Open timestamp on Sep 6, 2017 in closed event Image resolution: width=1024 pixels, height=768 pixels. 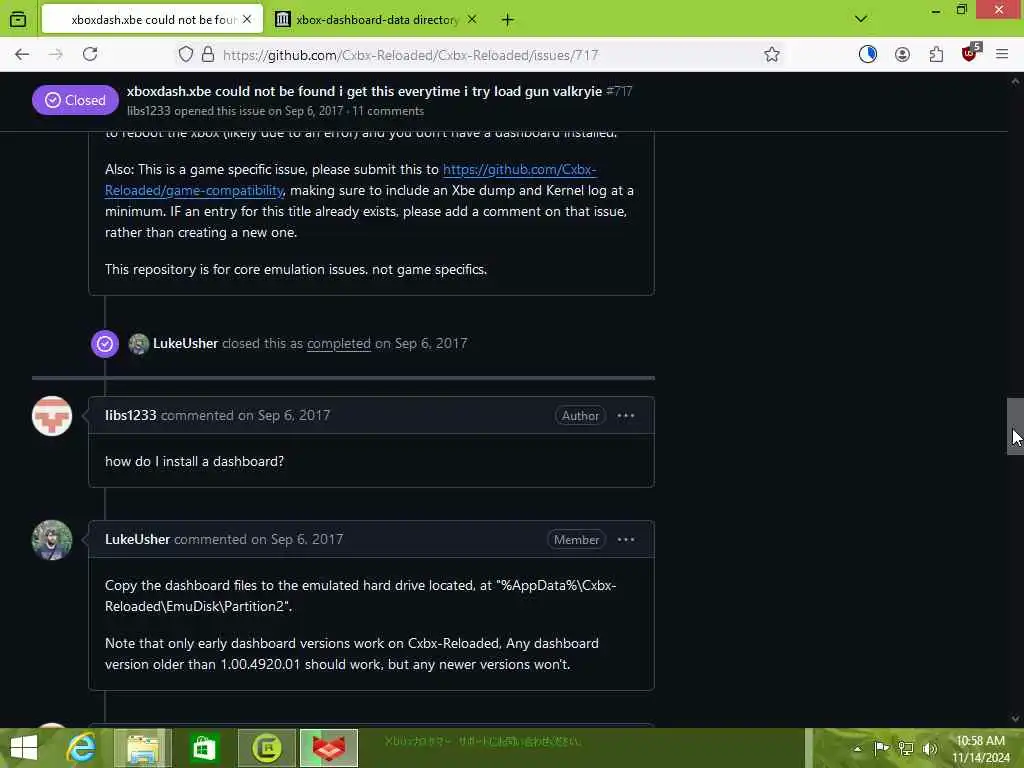(x=421, y=344)
